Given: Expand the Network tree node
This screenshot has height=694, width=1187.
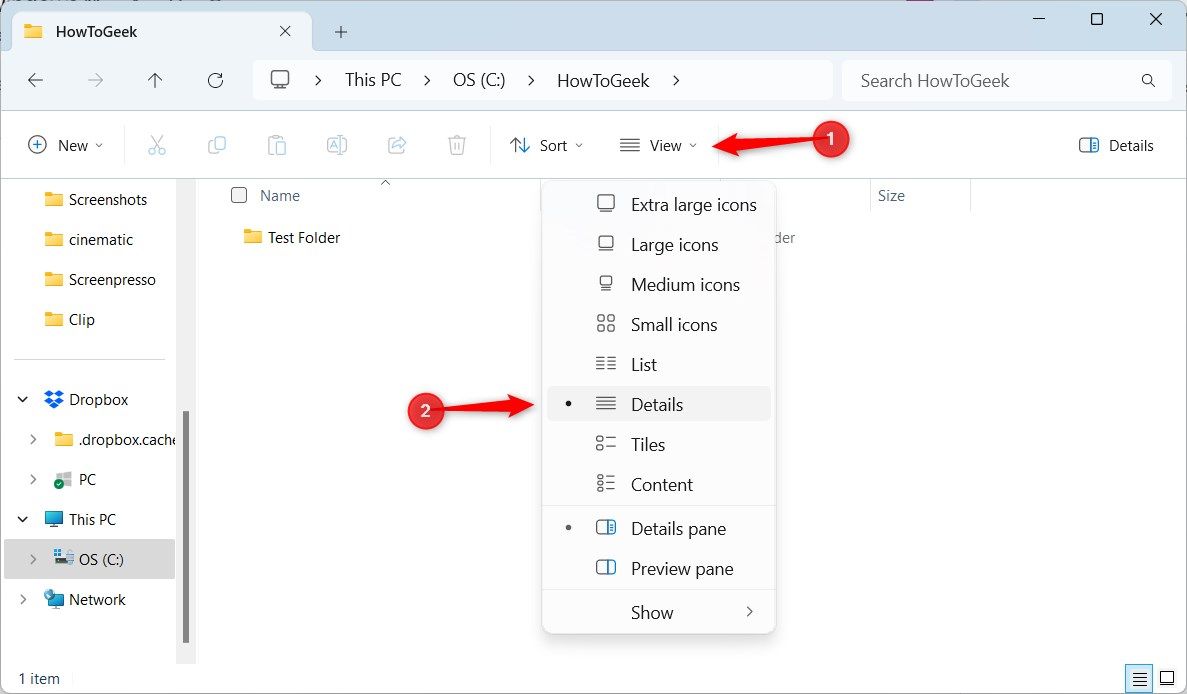Looking at the screenshot, I should [x=23, y=599].
